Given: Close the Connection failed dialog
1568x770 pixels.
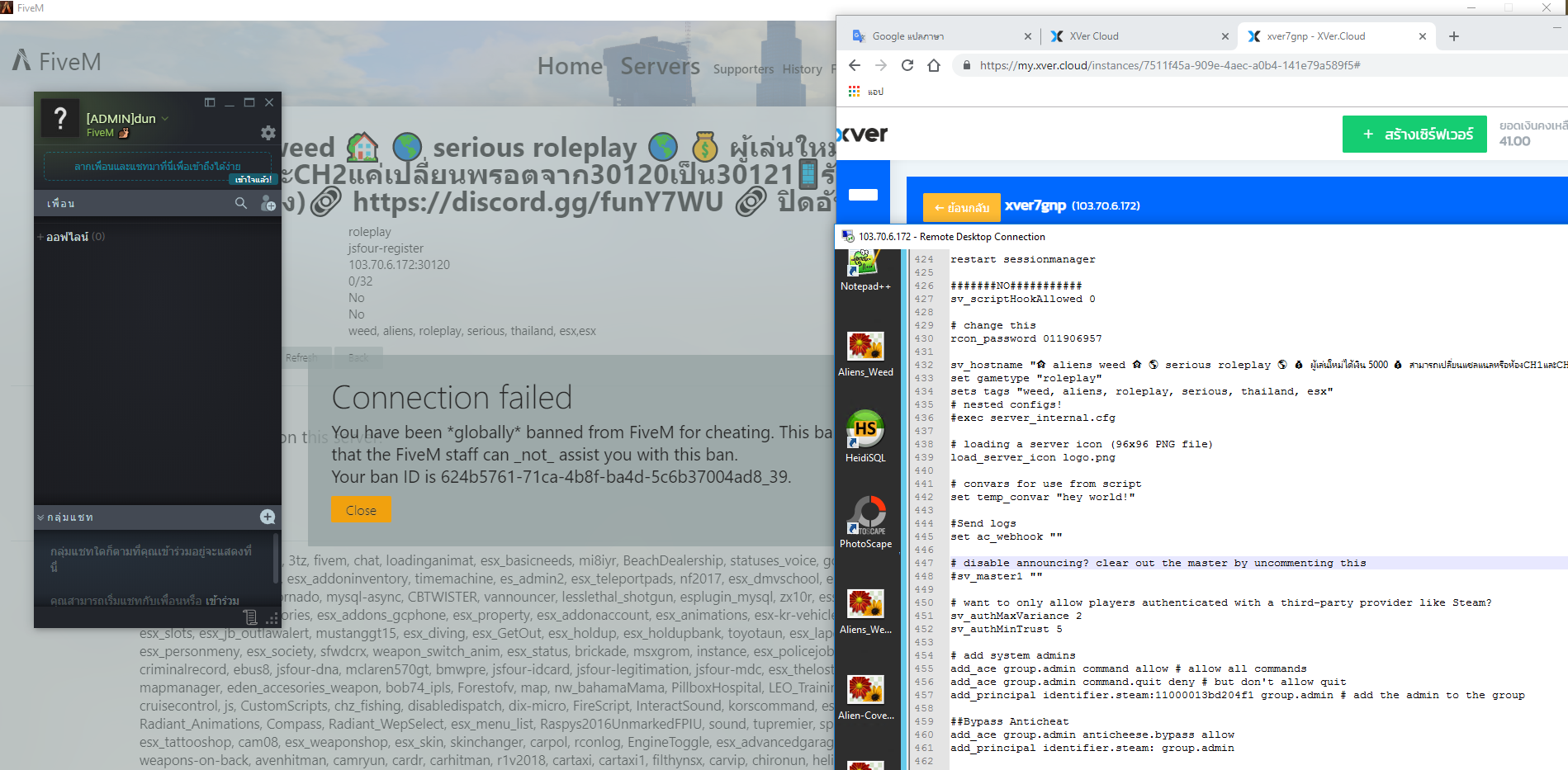Looking at the screenshot, I should tap(361, 510).
